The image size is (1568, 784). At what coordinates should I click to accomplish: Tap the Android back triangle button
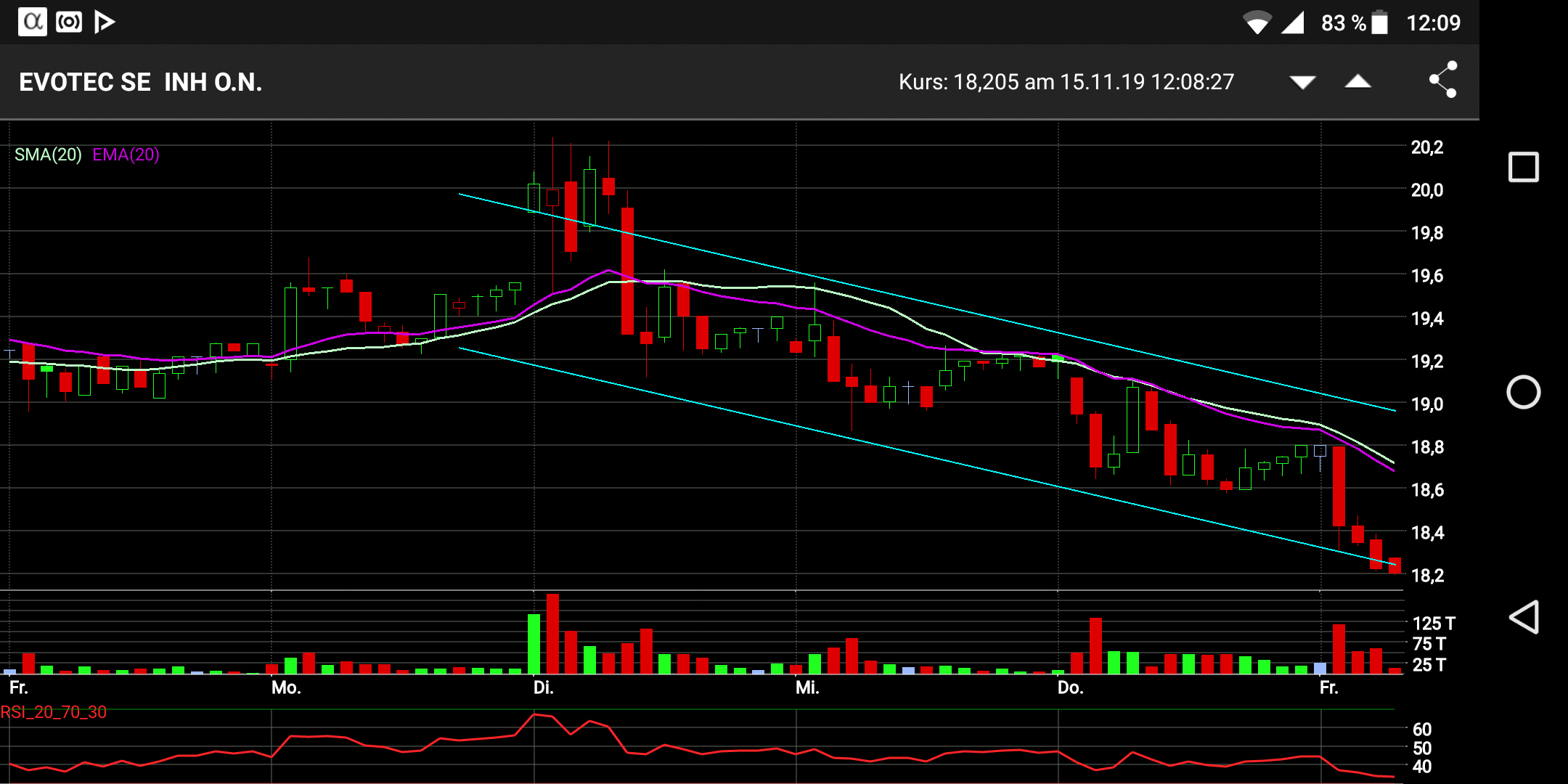pyautogui.click(x=1523, y=618)
